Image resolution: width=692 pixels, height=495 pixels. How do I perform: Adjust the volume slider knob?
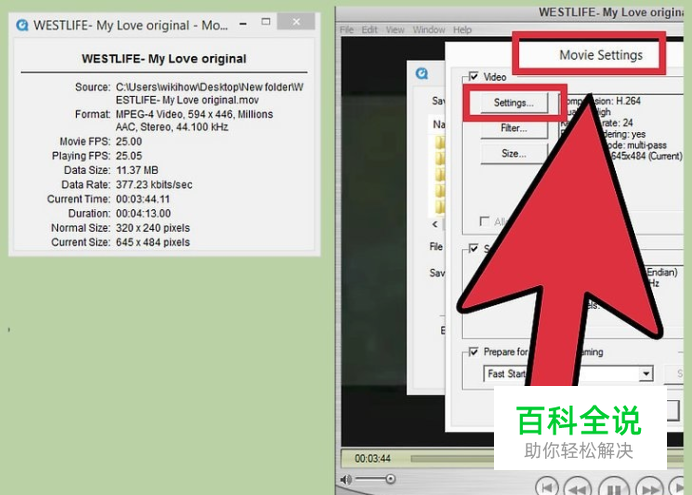click(390, 479)
